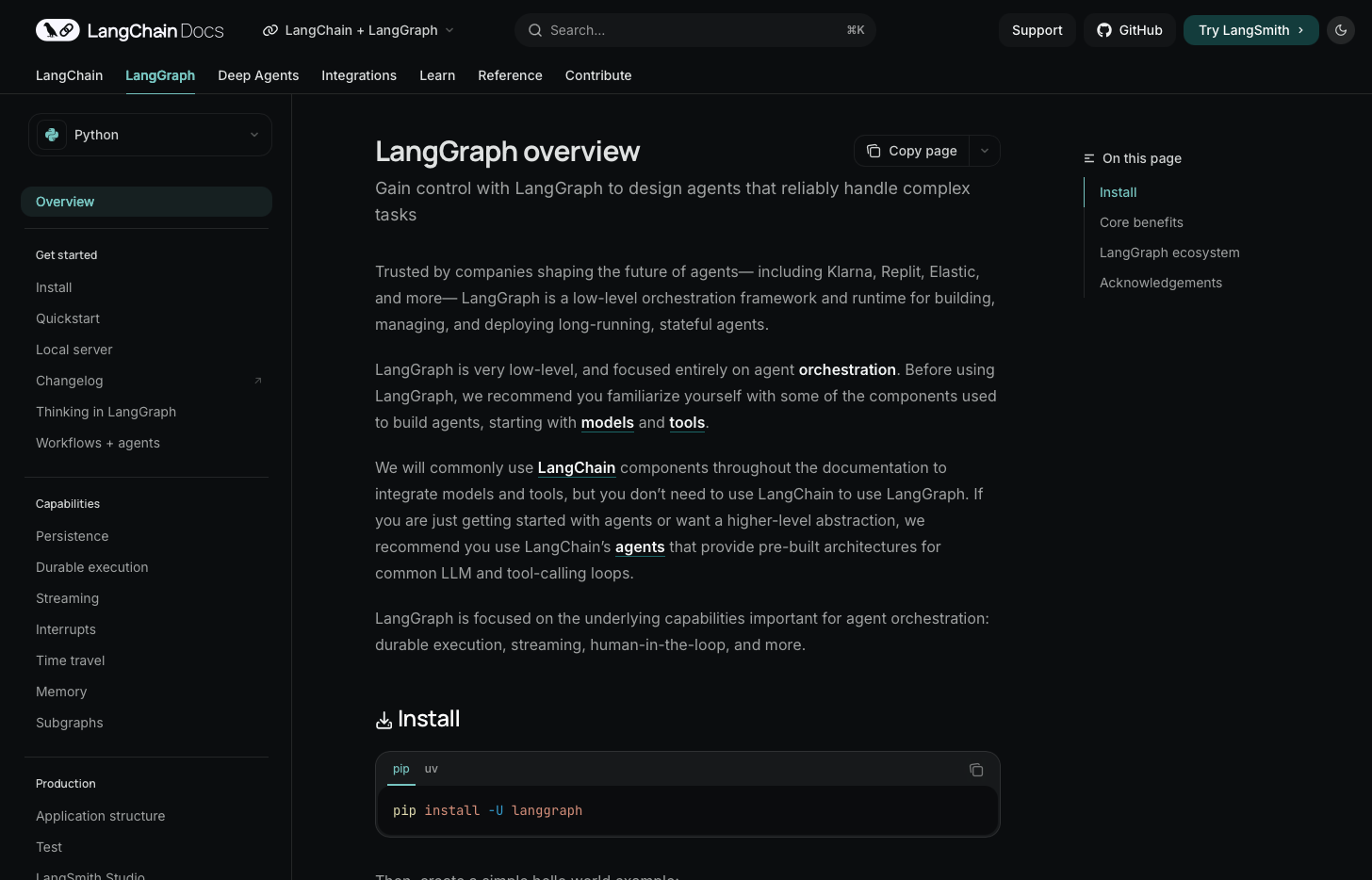Open Durable execution sidebar page
The height and width of the screenshot is (880, 1372).
click(x=92, y=567)
